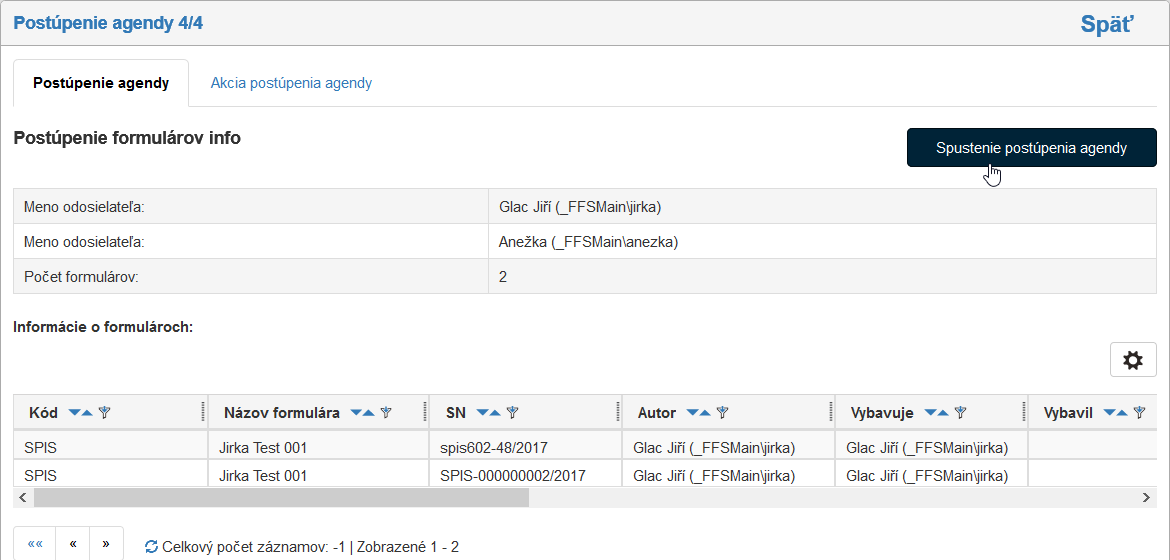Screen dimensions: 1170x560
Task: Click the SN column filter icon
Action: tap(512, 413)
